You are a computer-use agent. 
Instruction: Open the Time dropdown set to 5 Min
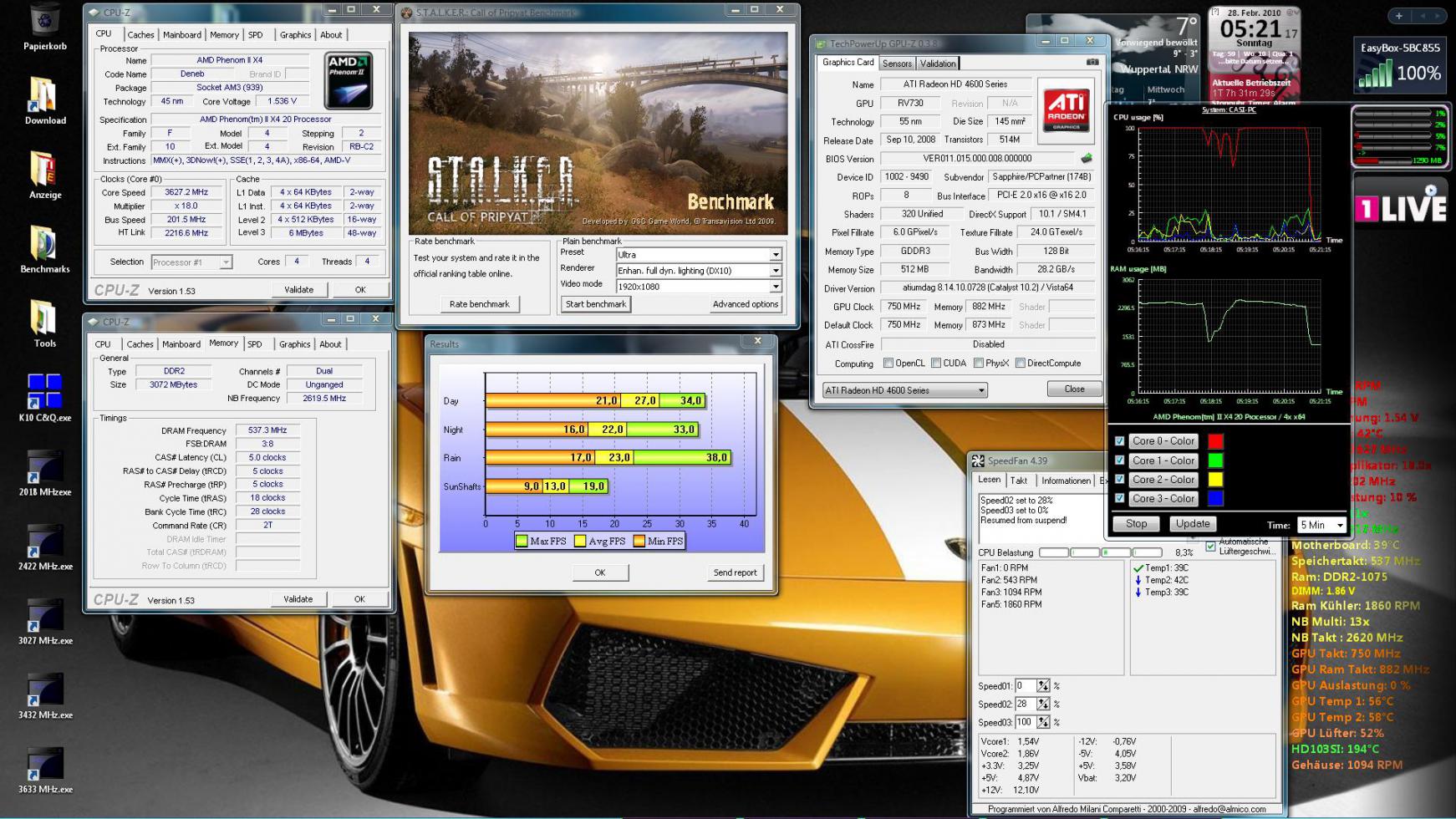1321,525
